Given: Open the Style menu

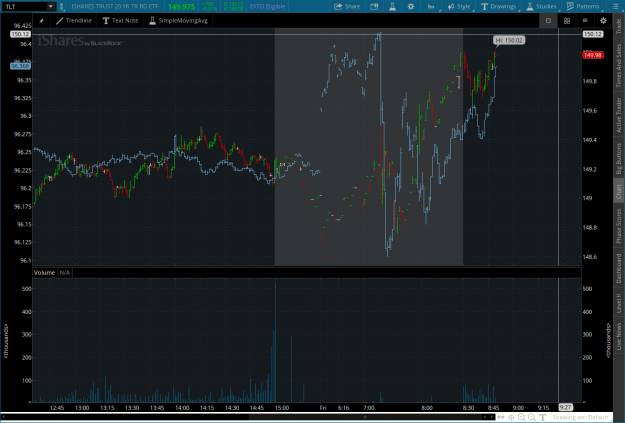Looking at the screenshot, I should click(459, 6).
